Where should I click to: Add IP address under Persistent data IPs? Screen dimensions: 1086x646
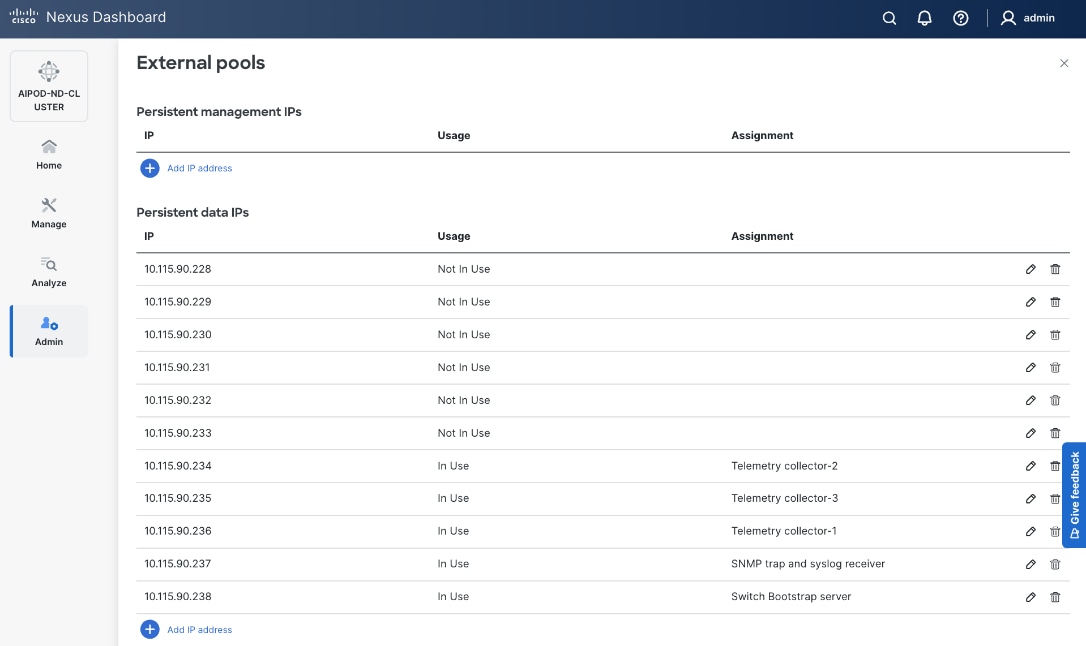186,629
